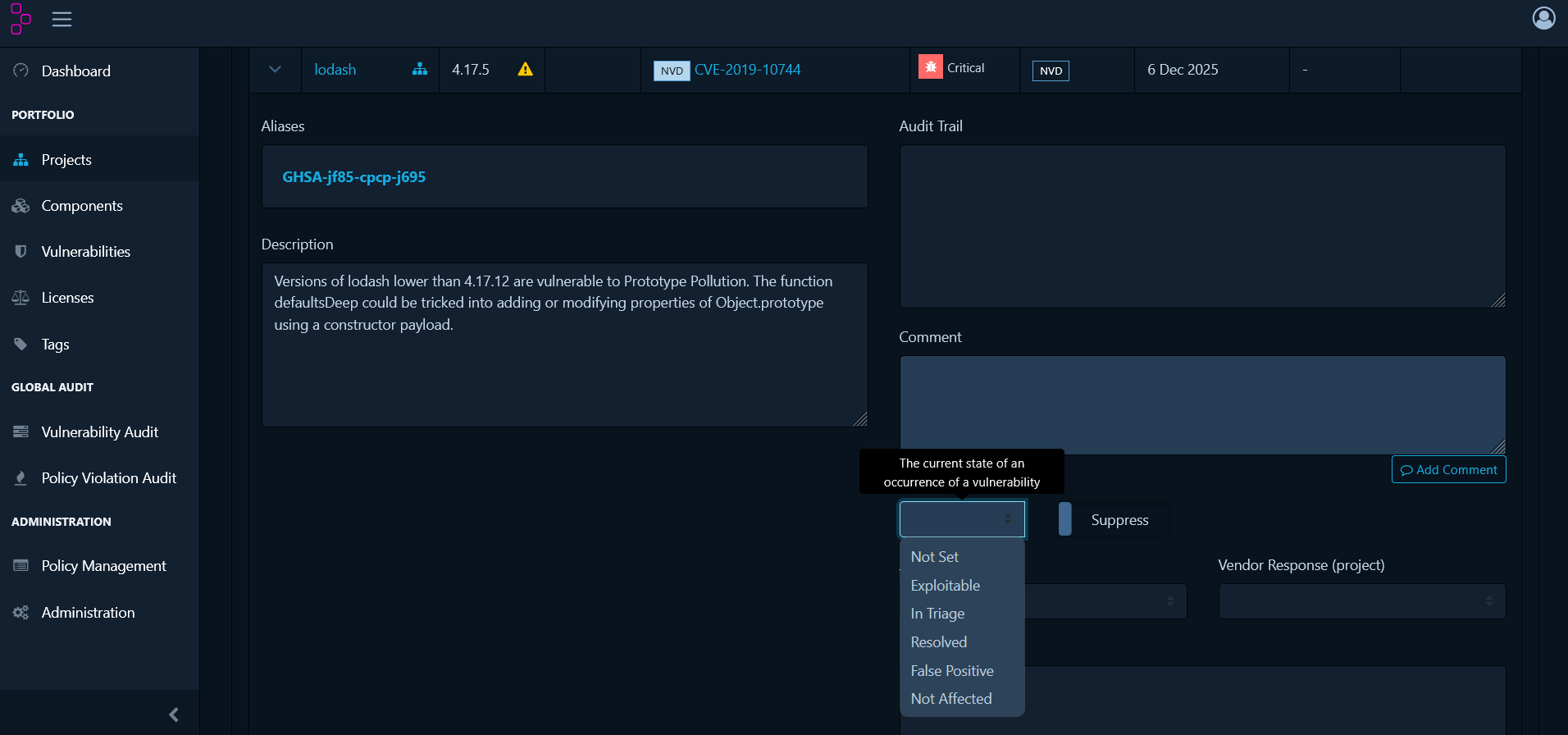Click the Vulnerability Audit tasks icon

tap(21, 431)
